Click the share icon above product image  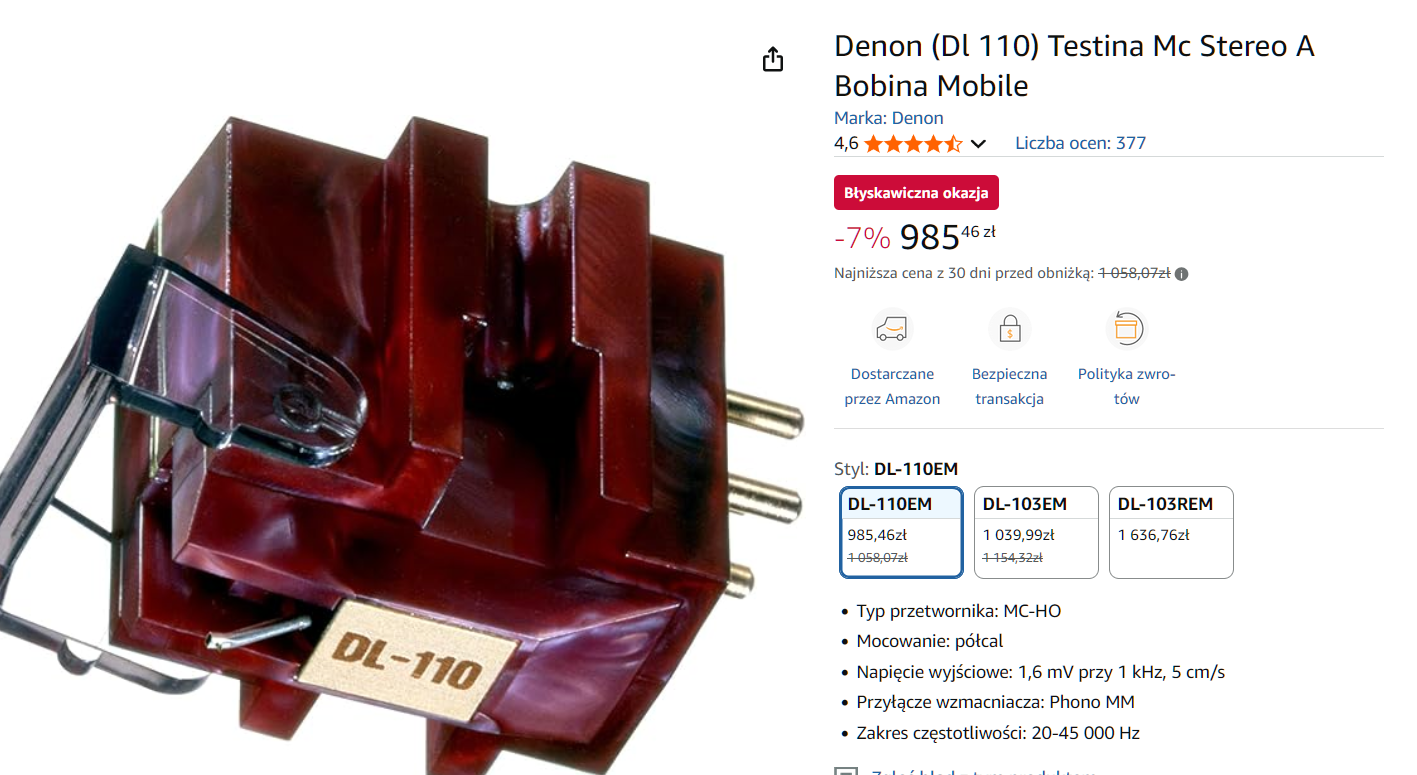(772, 59)
